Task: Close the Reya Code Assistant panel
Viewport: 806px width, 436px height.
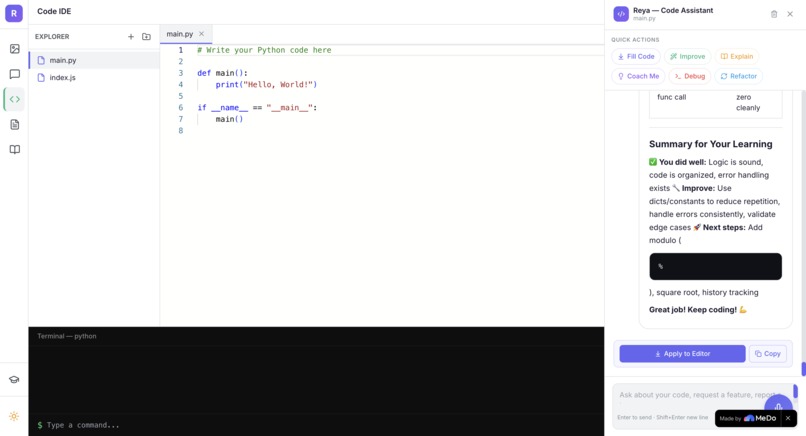Action: click(x=790, y=14)
